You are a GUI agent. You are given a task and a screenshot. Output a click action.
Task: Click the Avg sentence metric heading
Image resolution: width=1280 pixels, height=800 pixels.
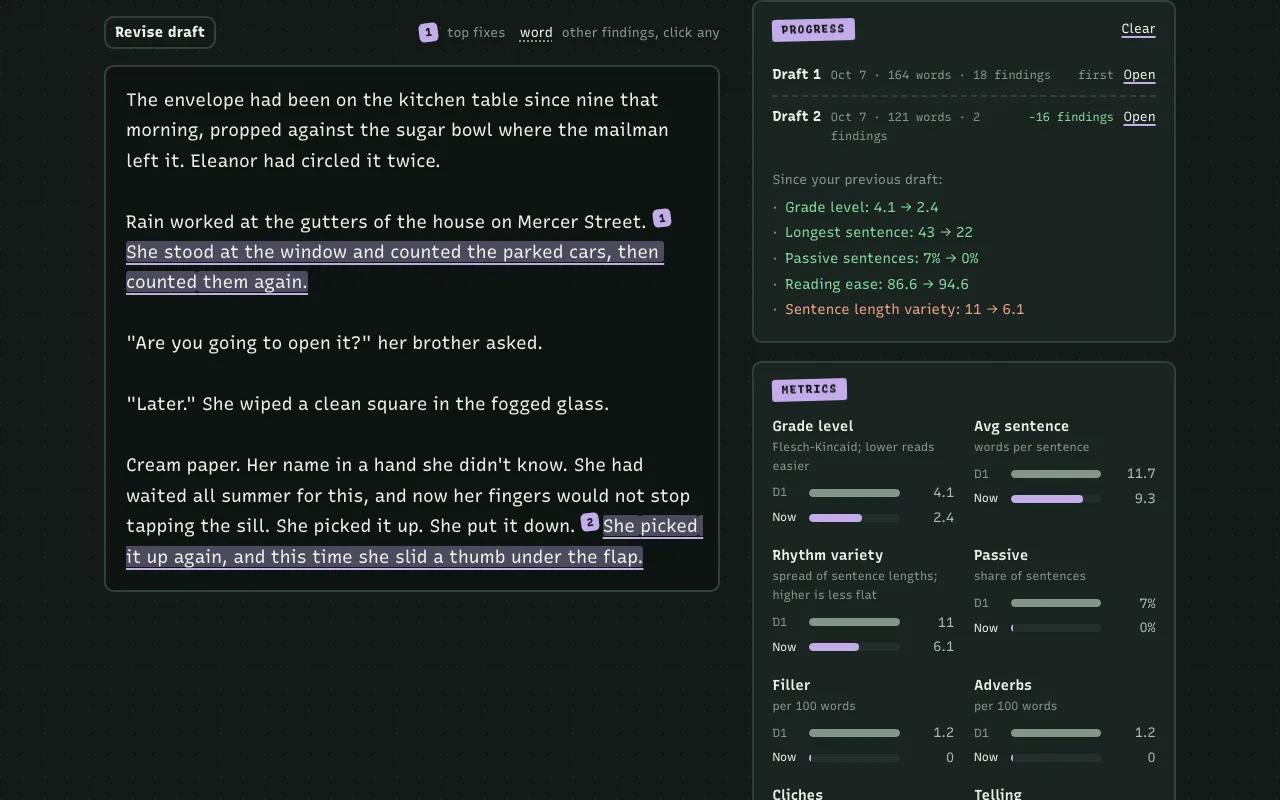[1021, 426]
